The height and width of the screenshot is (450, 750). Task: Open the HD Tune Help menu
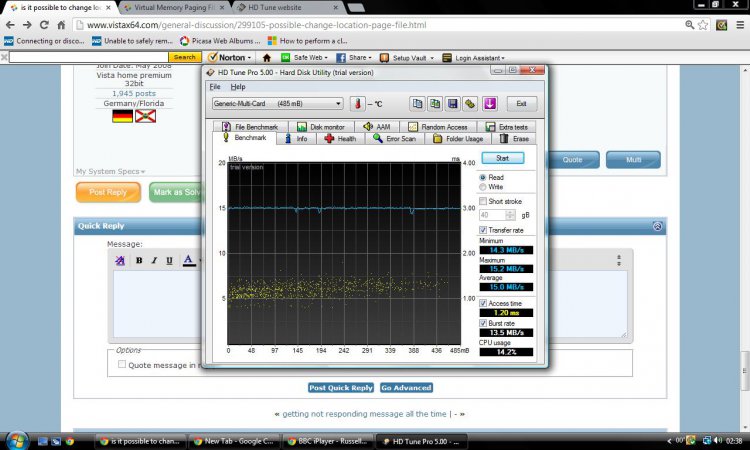[x=238, y=87]
